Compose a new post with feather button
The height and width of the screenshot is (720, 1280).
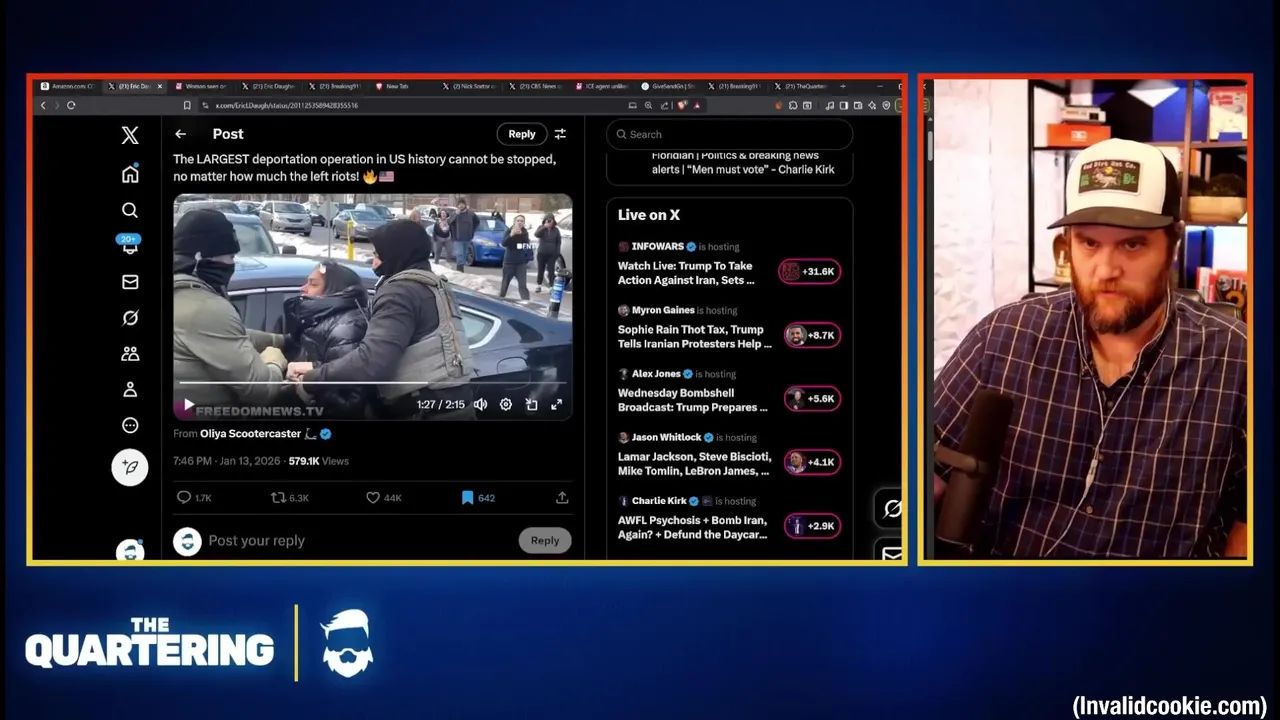point(130,467)
